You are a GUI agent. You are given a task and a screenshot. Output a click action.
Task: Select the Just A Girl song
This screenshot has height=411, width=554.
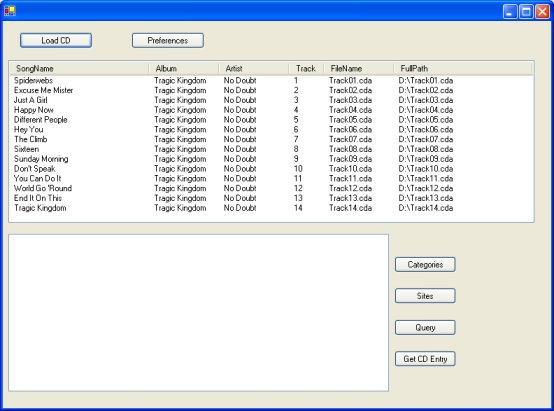click(30, 100)
